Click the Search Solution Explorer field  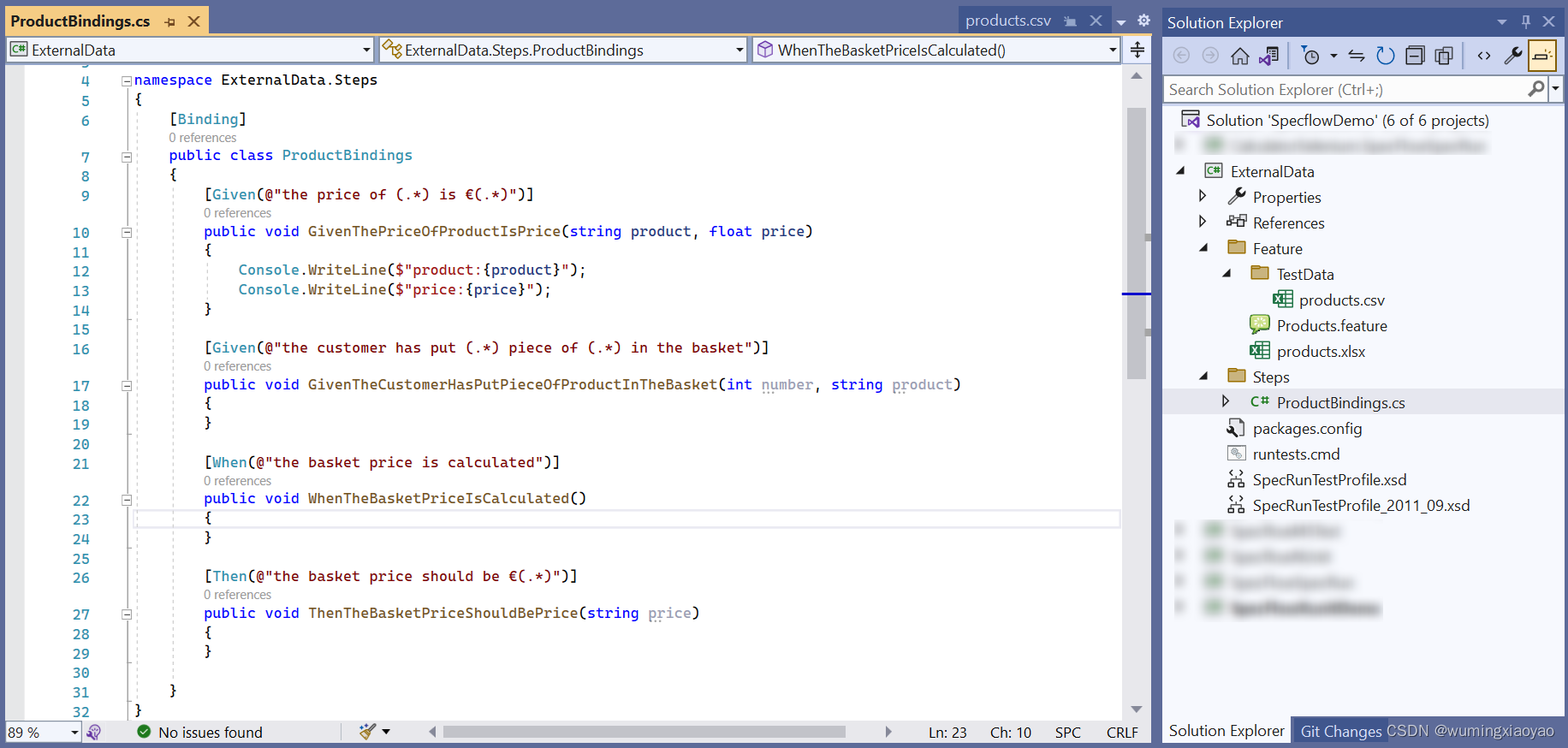(1346, 89)
